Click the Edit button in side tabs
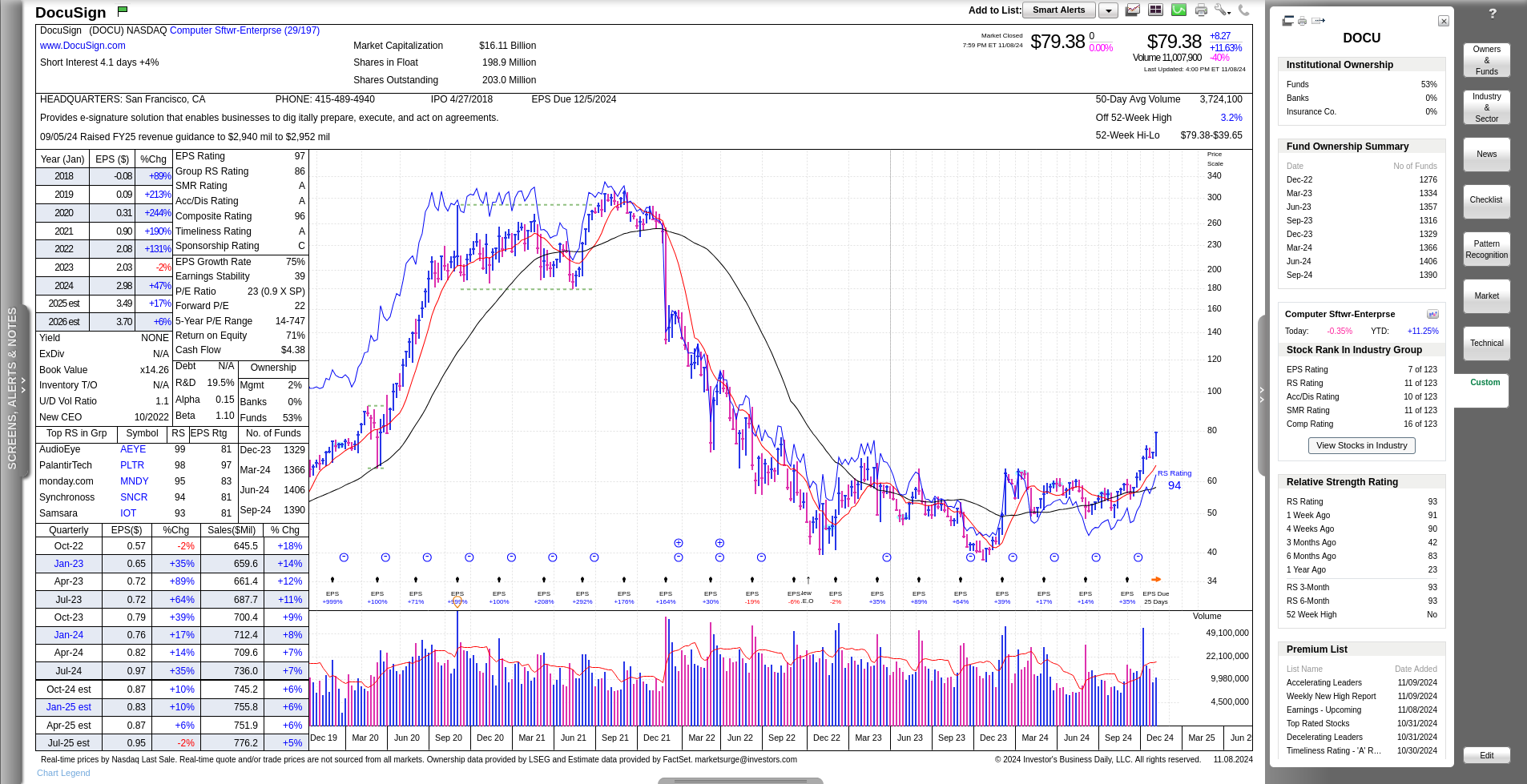1527x784 pixels. tap(1487, 755)
